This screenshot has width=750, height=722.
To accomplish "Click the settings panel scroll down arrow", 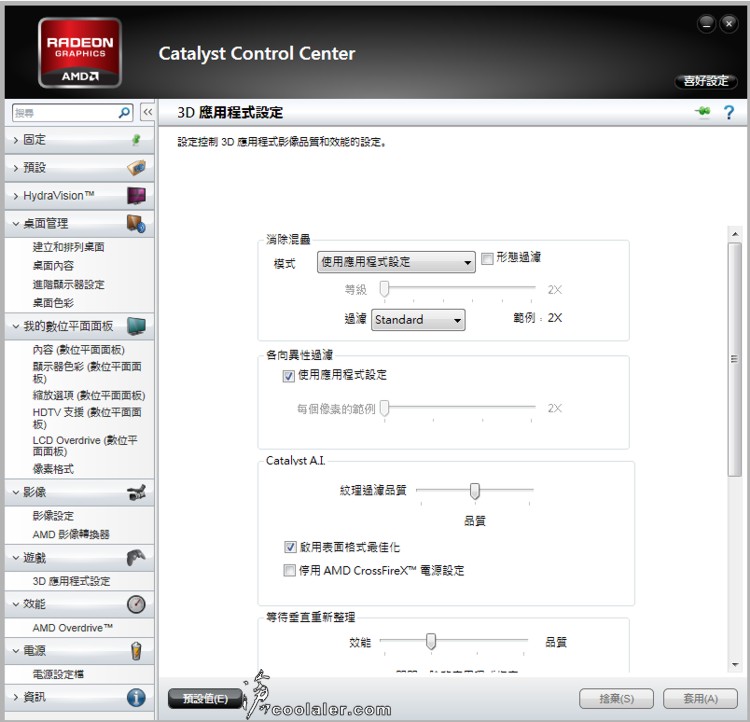I will 735,665.
